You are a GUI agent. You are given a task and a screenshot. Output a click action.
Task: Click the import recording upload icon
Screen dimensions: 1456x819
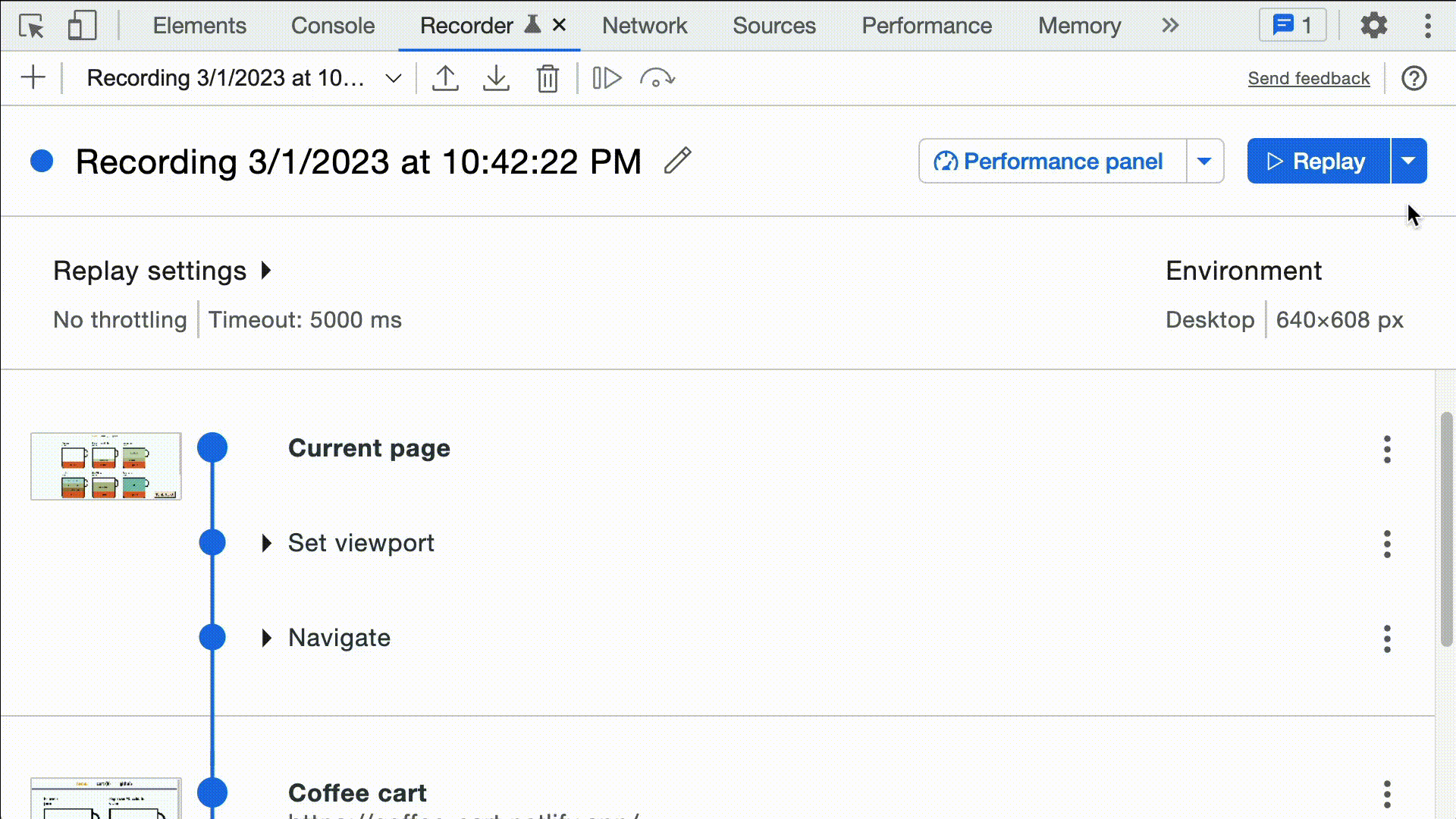click(x=445, y=78)
